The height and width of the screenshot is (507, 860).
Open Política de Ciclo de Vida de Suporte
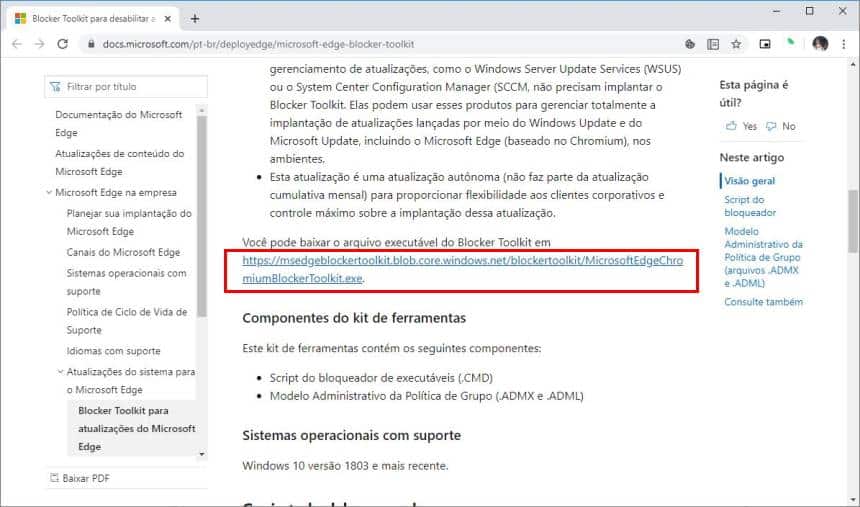pos(127,321)
